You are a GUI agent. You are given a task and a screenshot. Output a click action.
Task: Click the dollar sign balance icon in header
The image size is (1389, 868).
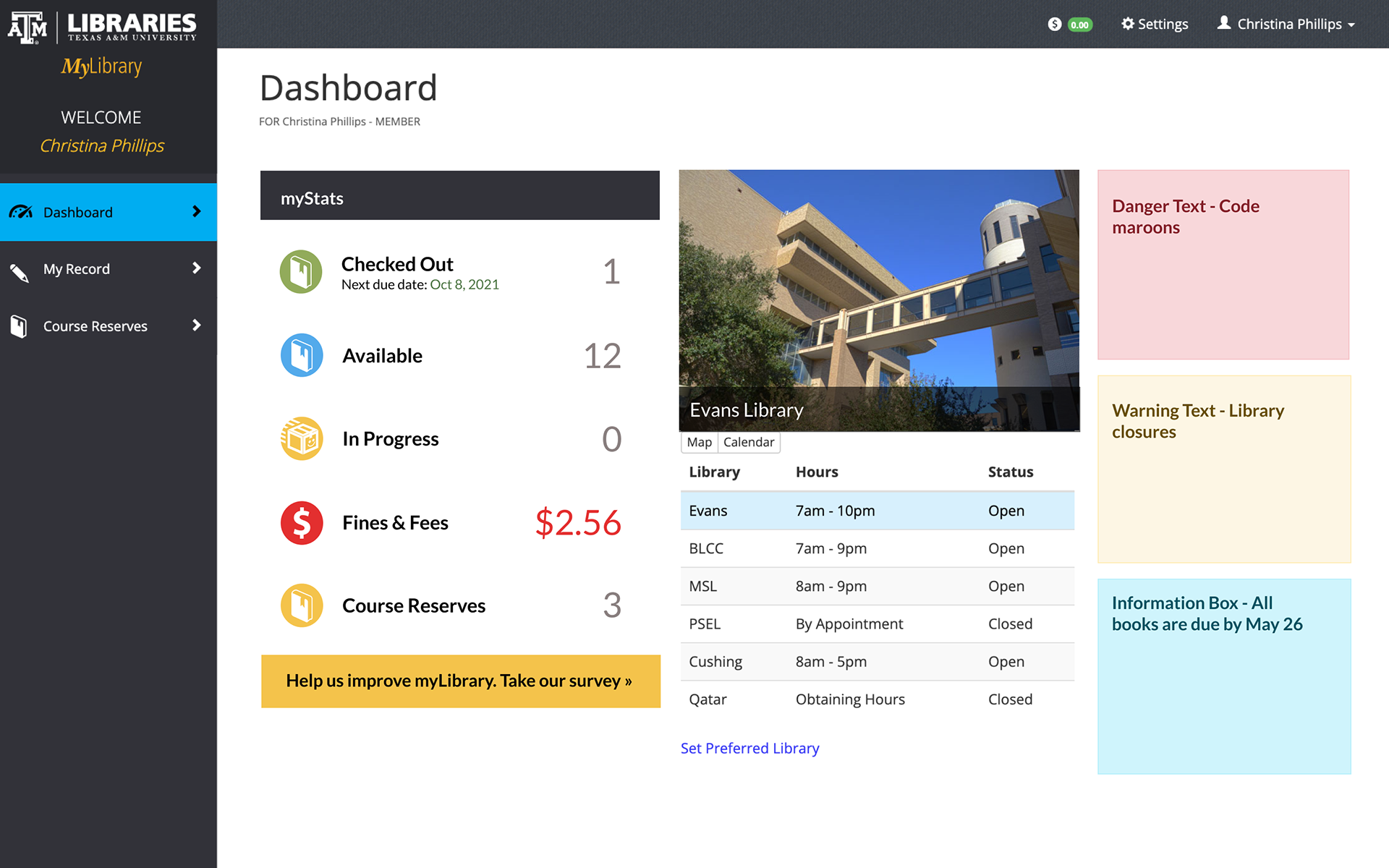click(x=1055, y=25)
